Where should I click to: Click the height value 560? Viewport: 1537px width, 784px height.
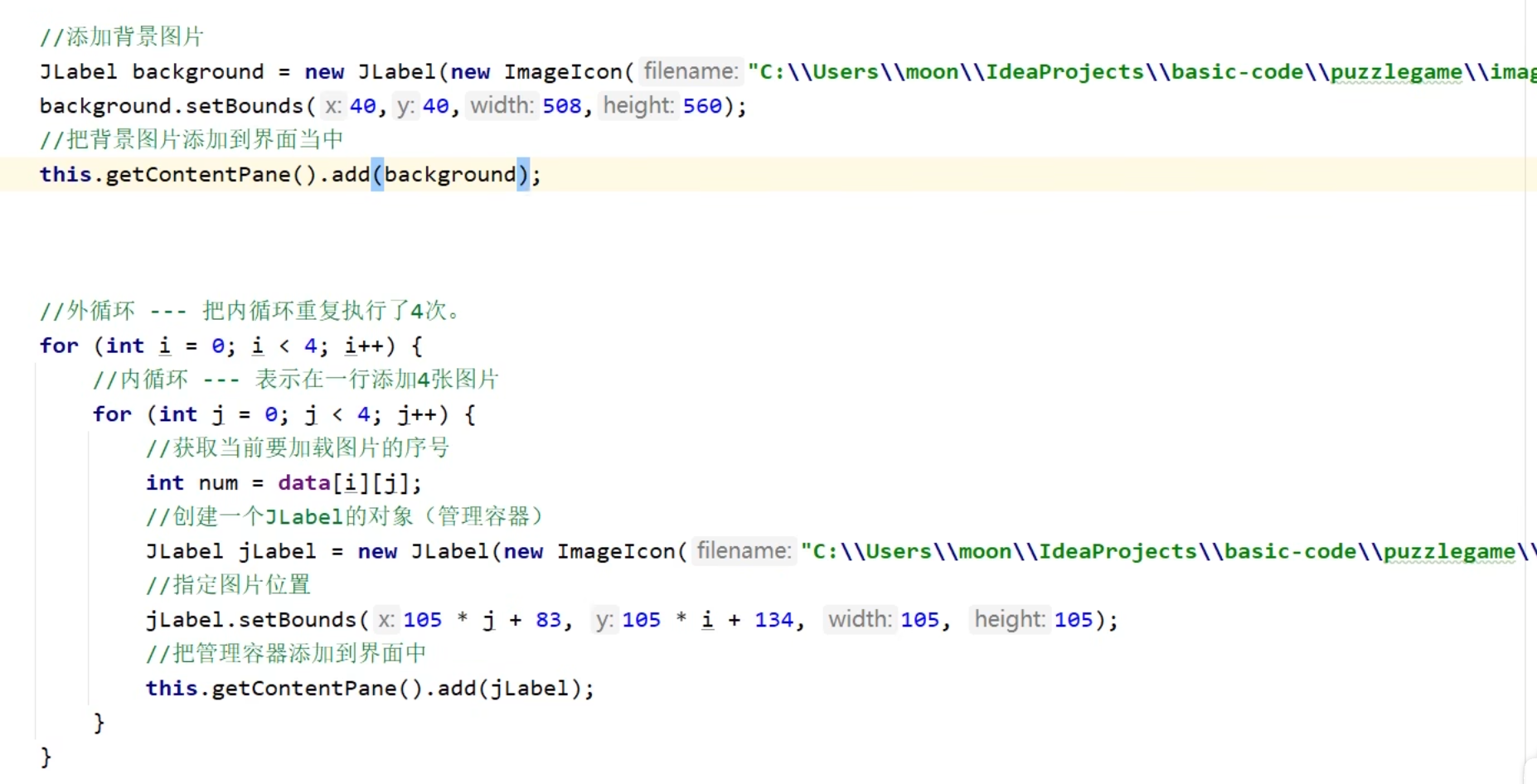pos(702,106)
